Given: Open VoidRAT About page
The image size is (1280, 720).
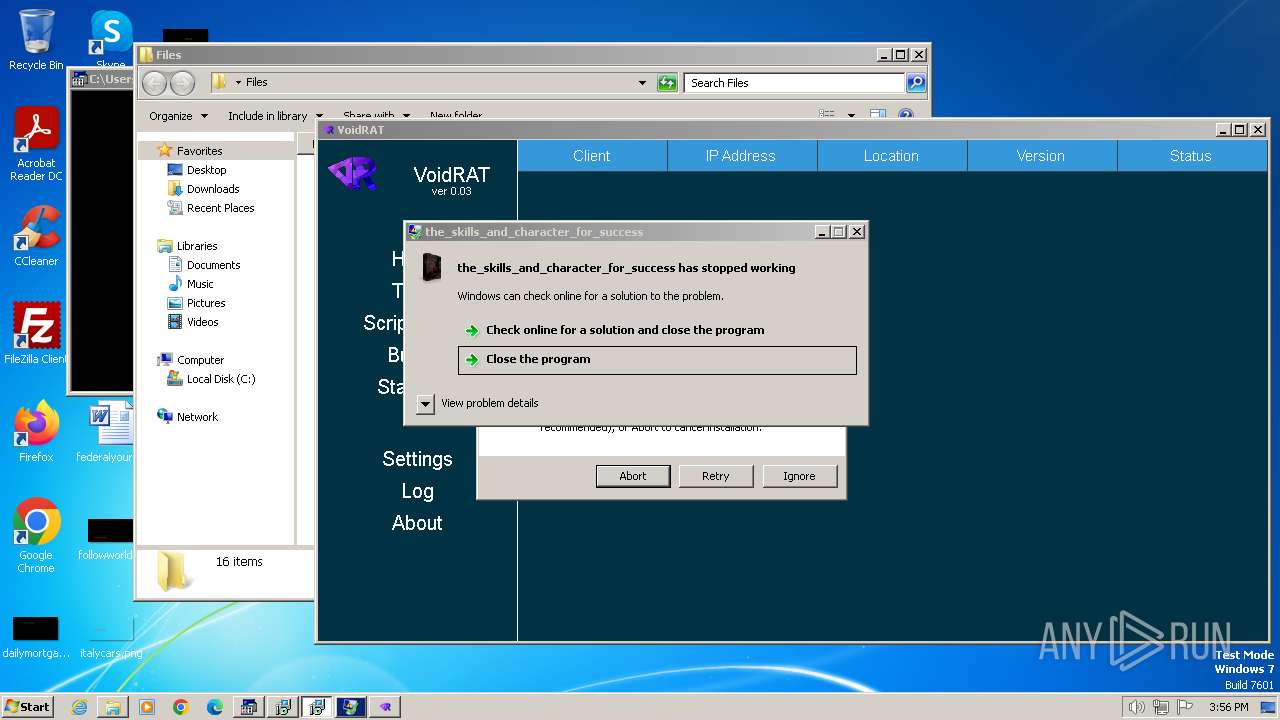Looking at the screenshot, I should [417, 523].
